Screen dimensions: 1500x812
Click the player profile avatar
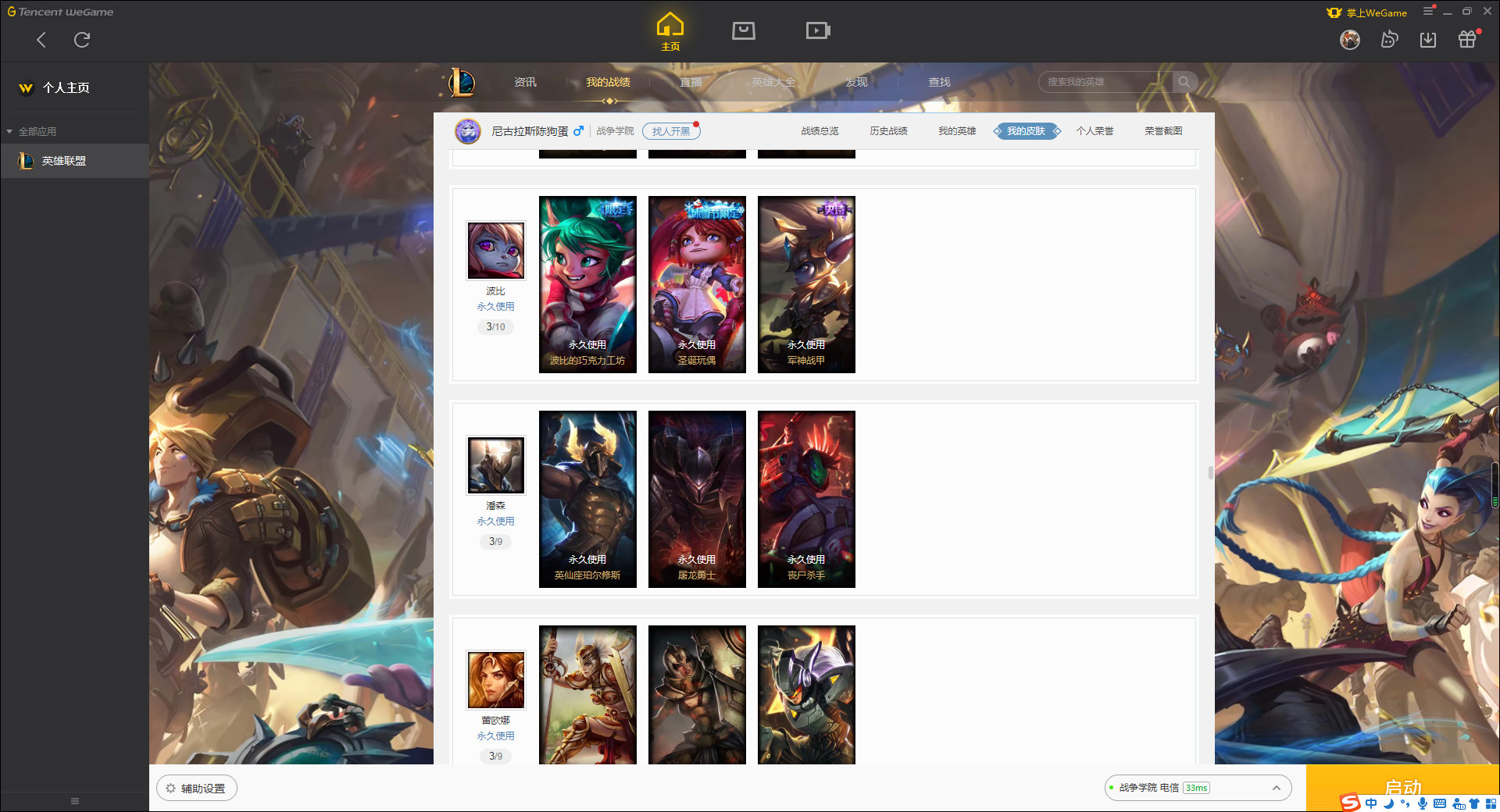tap(468, 131)
